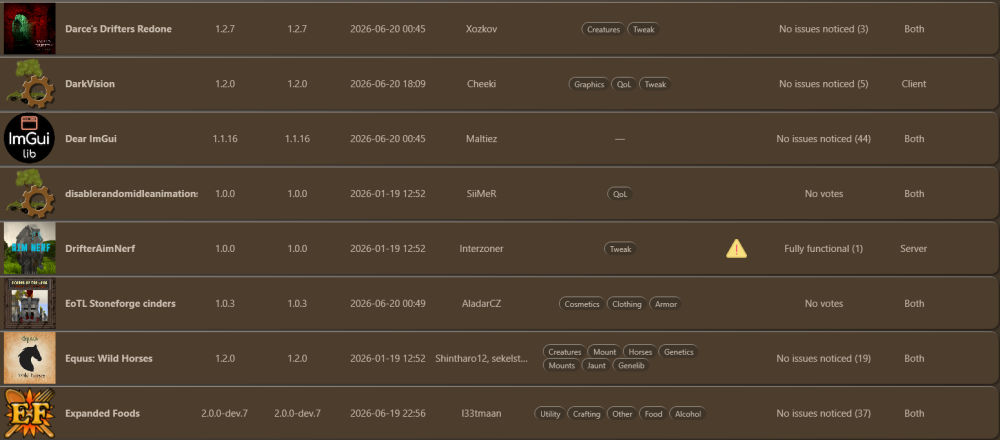1000x440 pixels.
Task: Click author SiiMeR
Action: 481,193
